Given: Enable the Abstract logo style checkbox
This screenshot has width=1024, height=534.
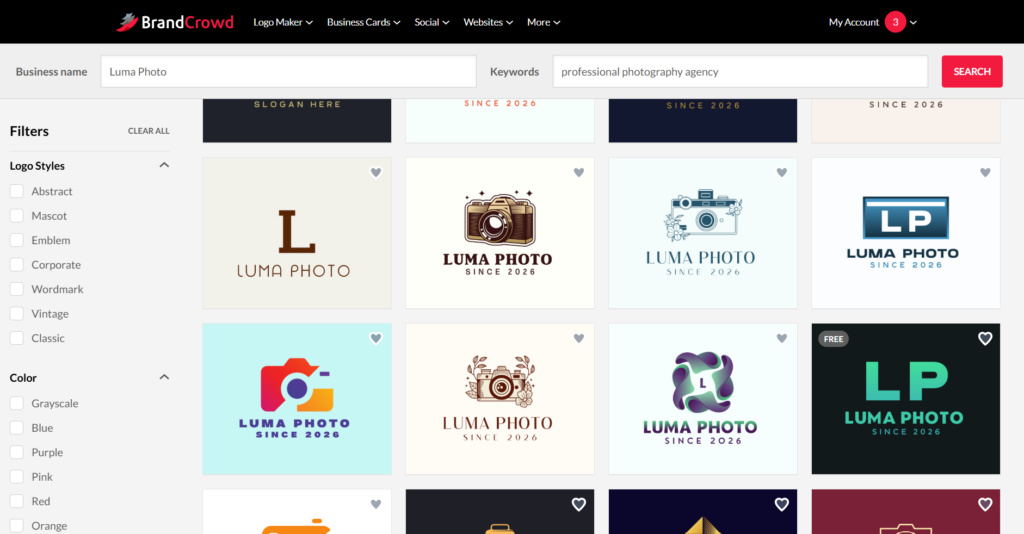Looking at the screenshot, I should (17, 191).
